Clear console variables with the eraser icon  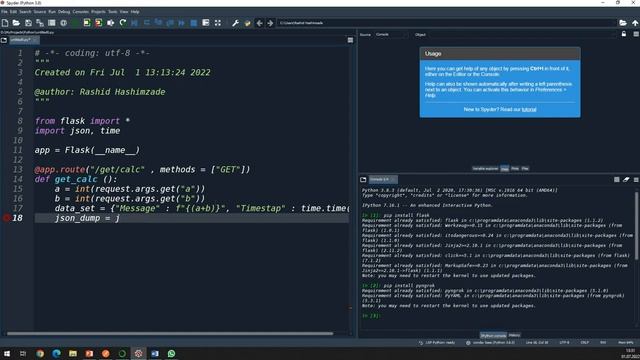point(626,180)
